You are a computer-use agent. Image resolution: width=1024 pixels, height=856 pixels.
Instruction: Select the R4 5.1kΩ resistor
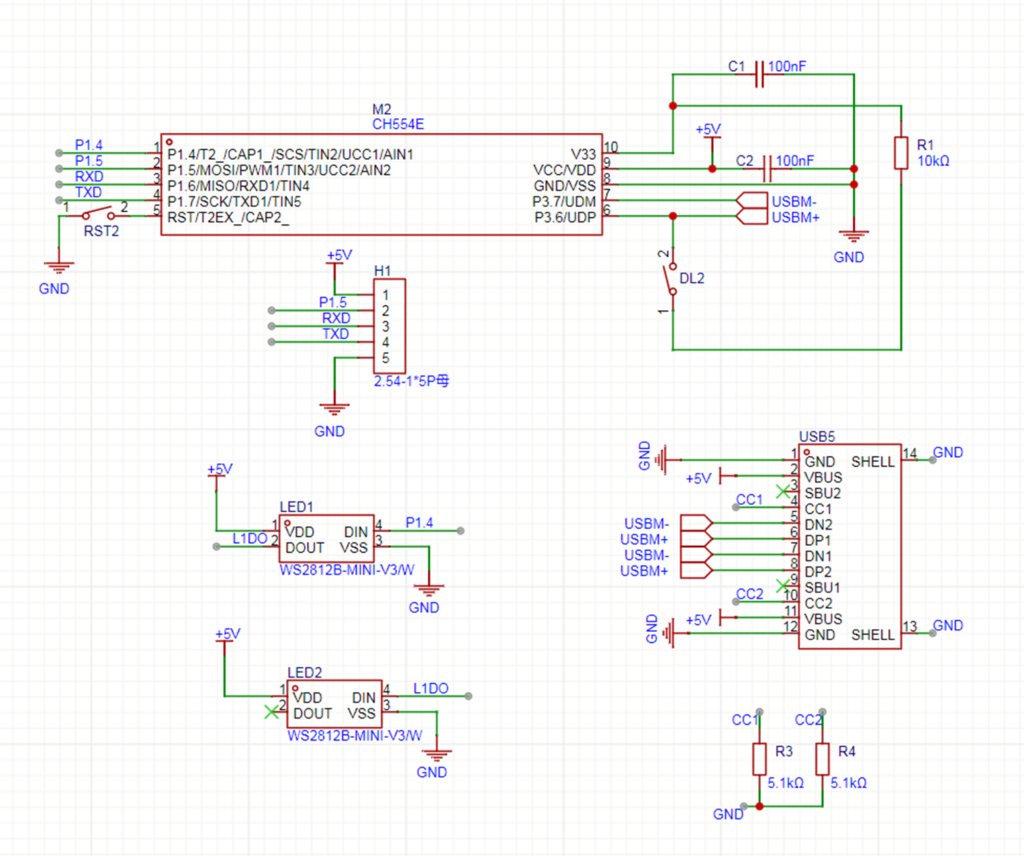(822, 759)
